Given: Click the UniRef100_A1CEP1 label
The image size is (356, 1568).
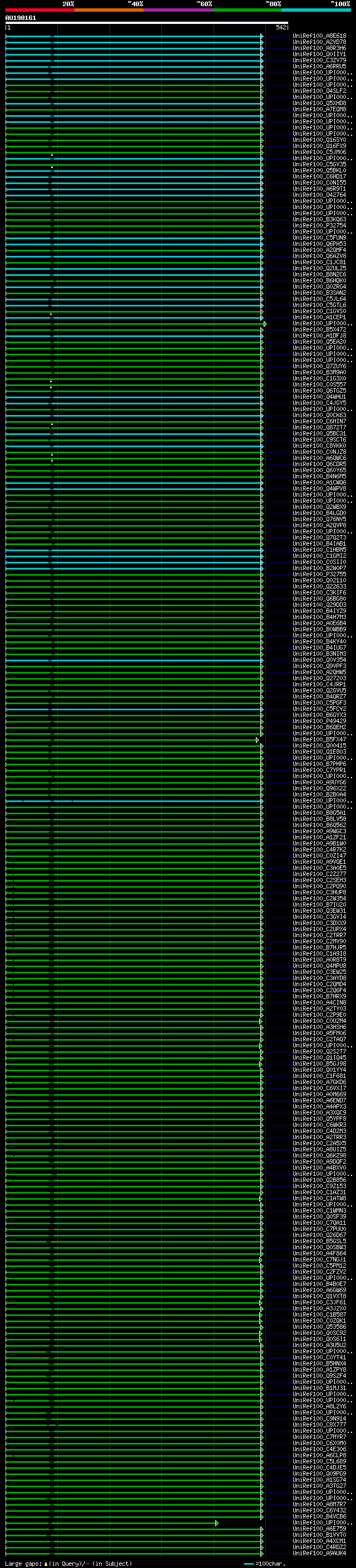Looking at the screenshot, I should 319,317.
